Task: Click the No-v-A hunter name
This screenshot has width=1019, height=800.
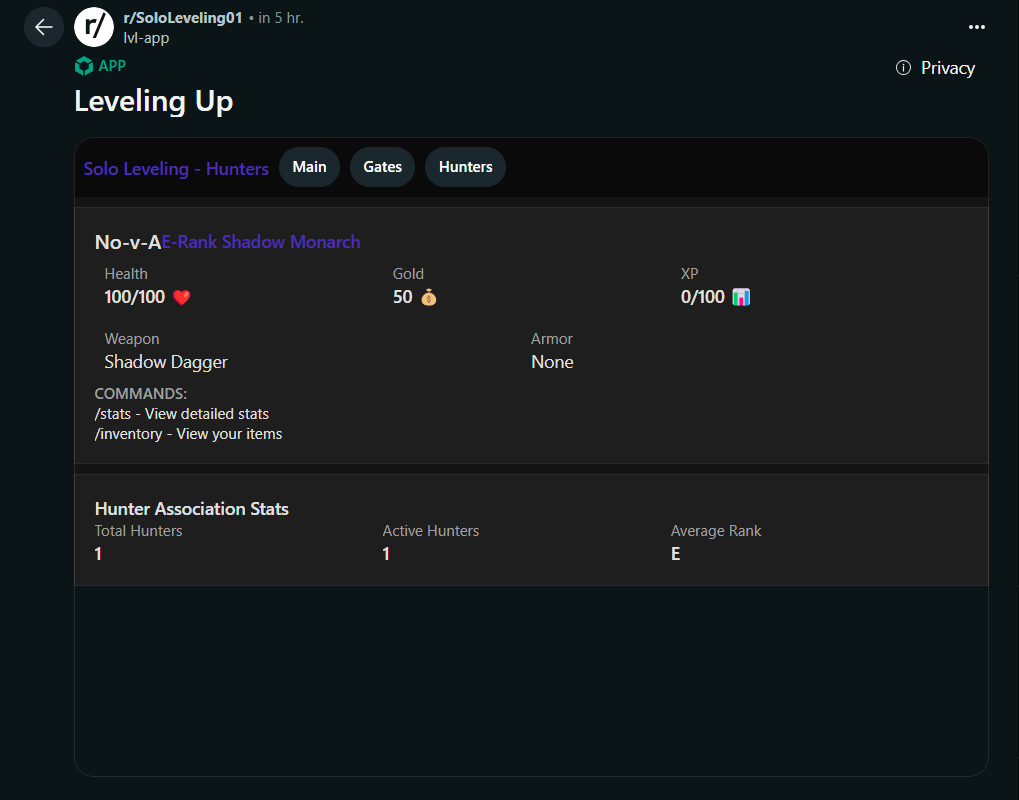Action: click(x=128, y=242)
